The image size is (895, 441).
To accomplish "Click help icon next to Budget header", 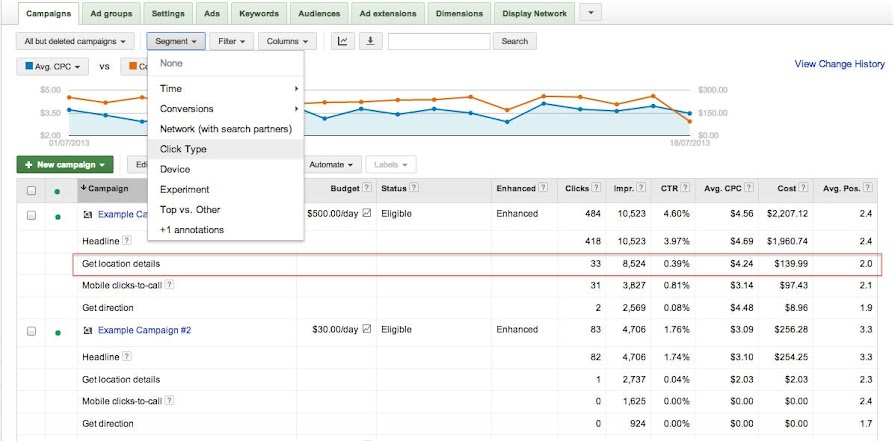I will click(x=367, y=189).
